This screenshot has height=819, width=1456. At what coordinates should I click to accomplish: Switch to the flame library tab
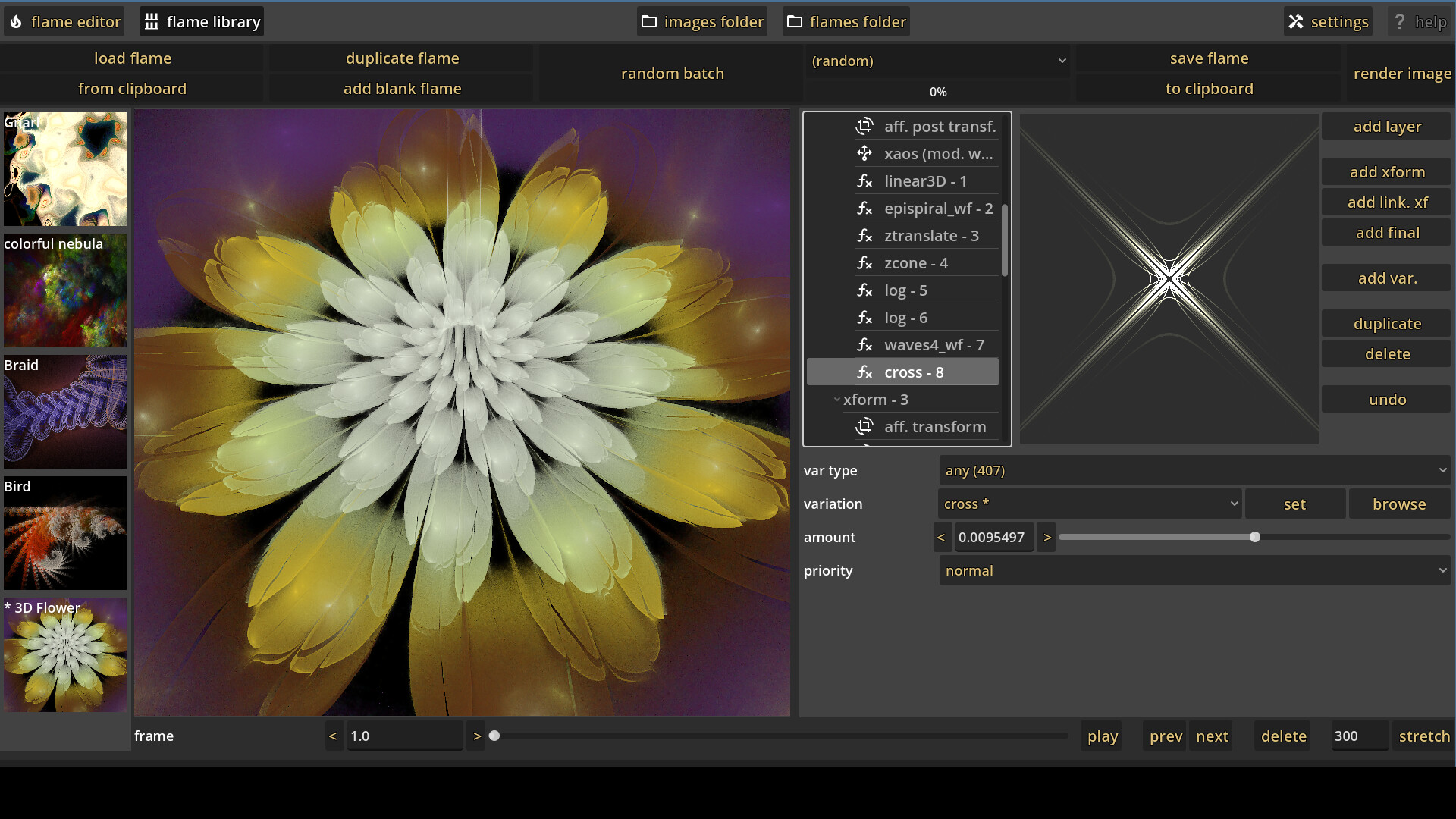[x=201, y=20]
